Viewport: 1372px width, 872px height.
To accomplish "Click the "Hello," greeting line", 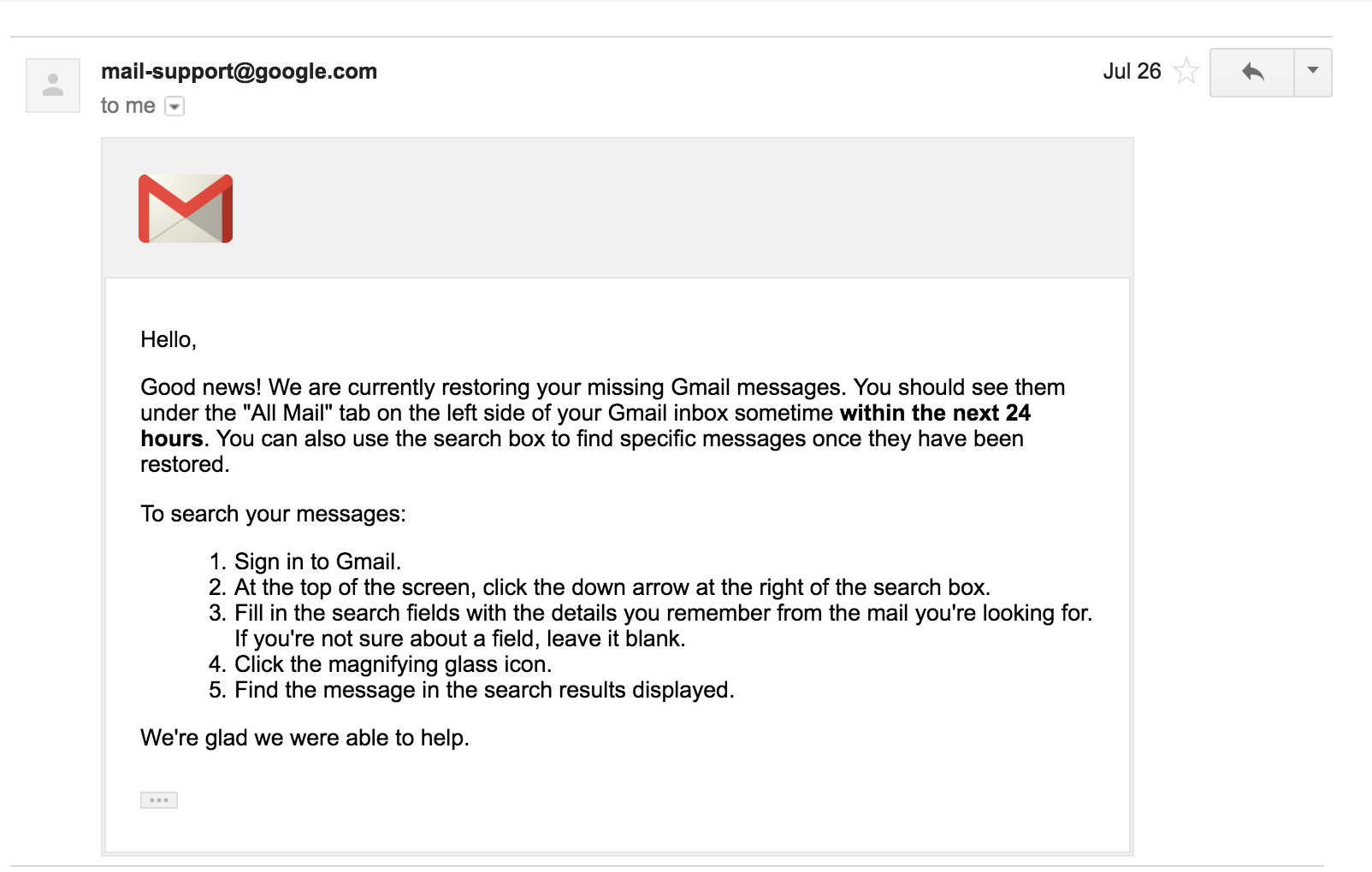I will click(169, 339).
